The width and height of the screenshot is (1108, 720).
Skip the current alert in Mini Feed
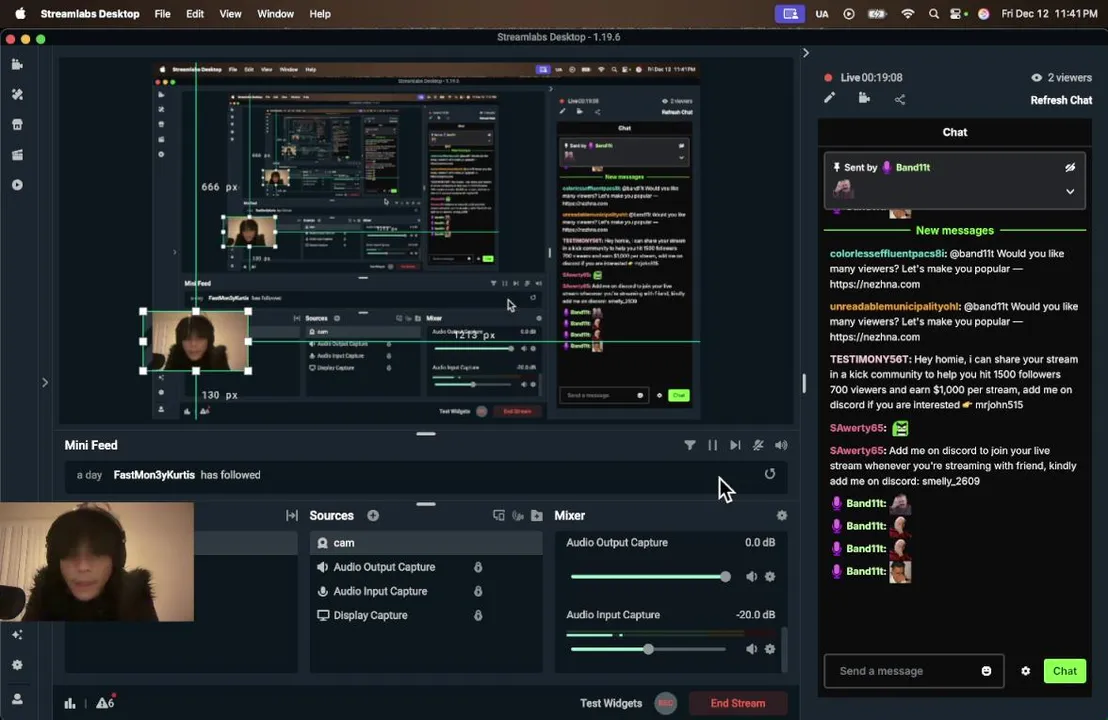(735, 445)
